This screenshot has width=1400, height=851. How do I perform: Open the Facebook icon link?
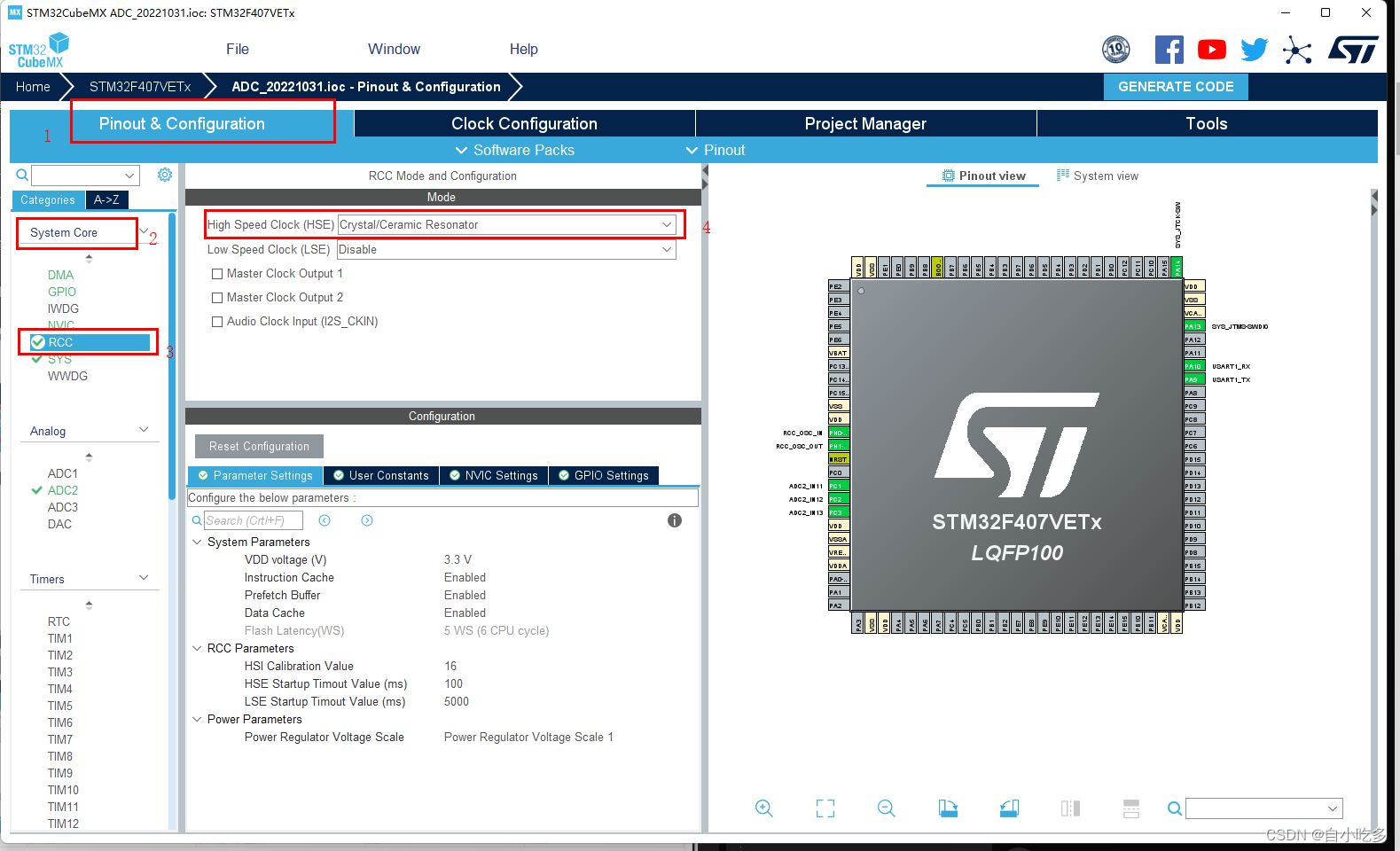click(1169, 50)
